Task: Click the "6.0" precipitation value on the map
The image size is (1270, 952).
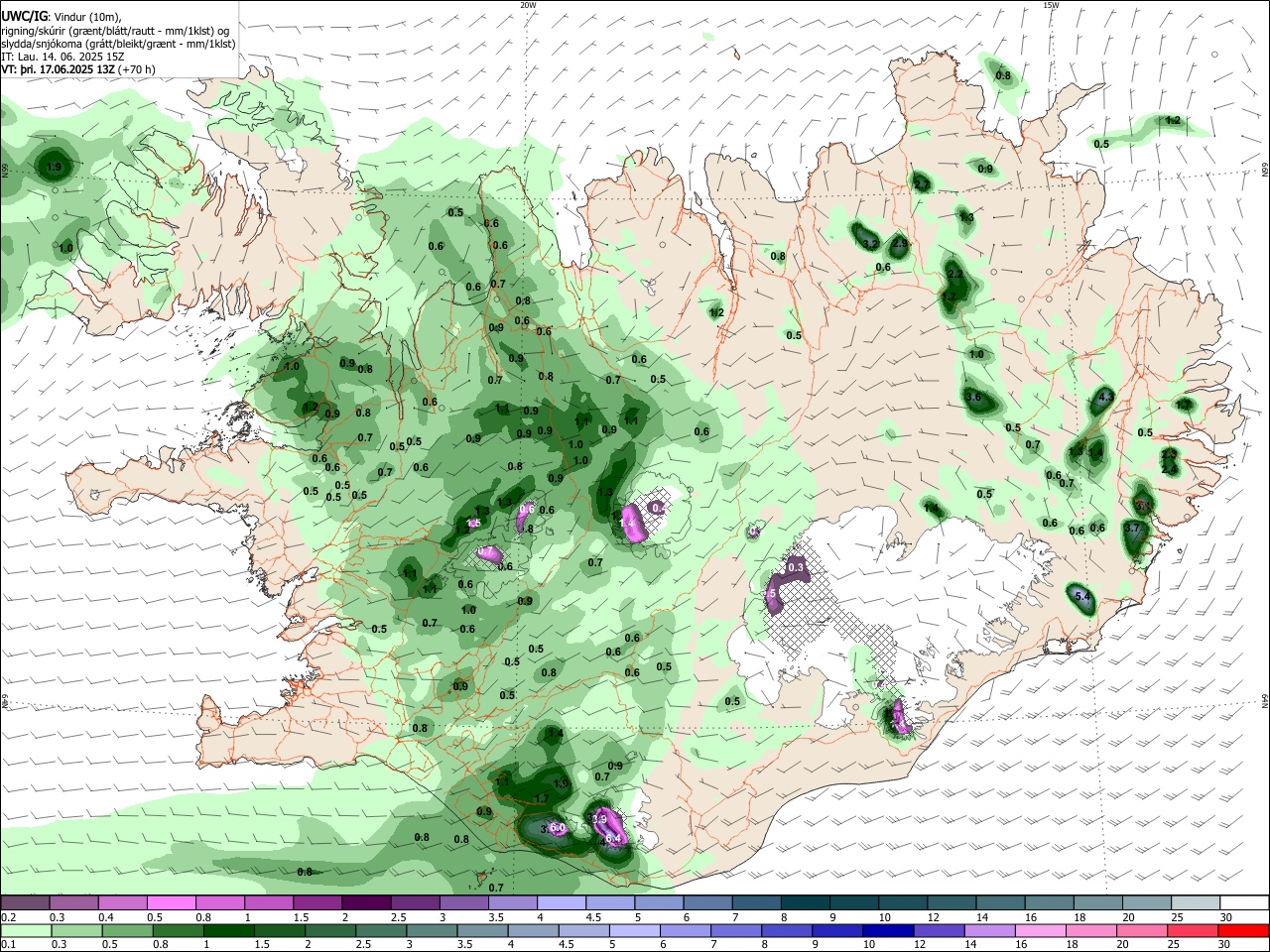Action: pos(557,828)
